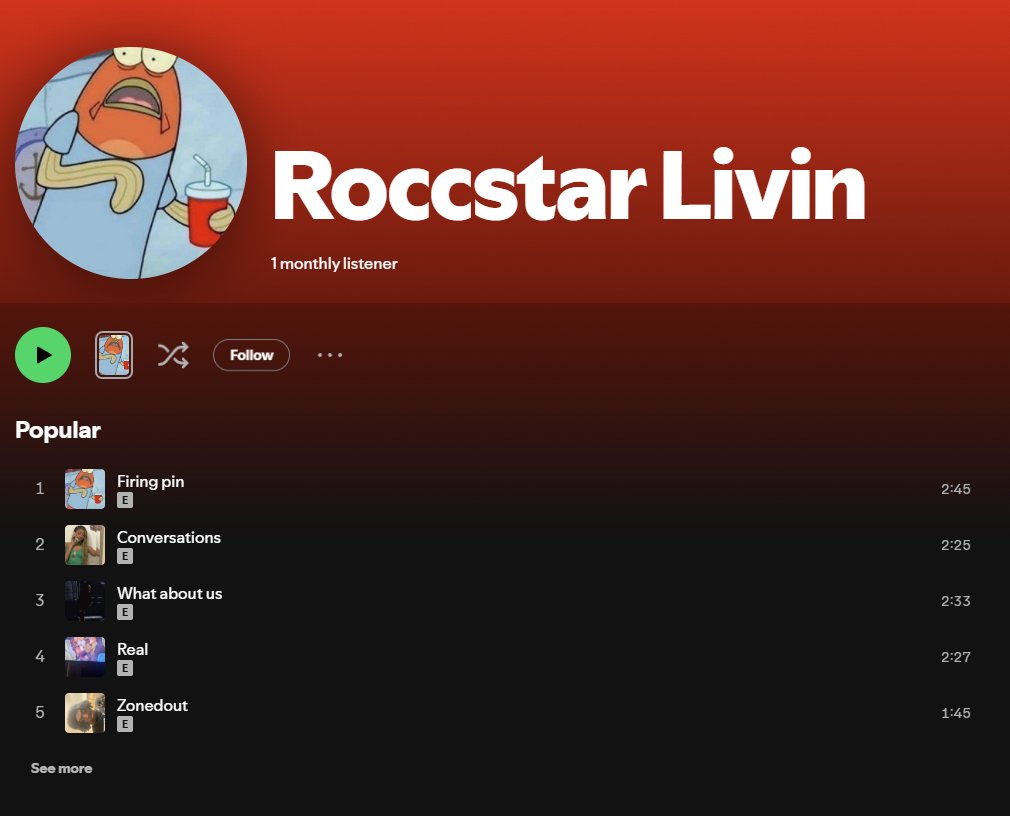
Task: Click the explicit badge under What about us
Action: click(125, 612)
